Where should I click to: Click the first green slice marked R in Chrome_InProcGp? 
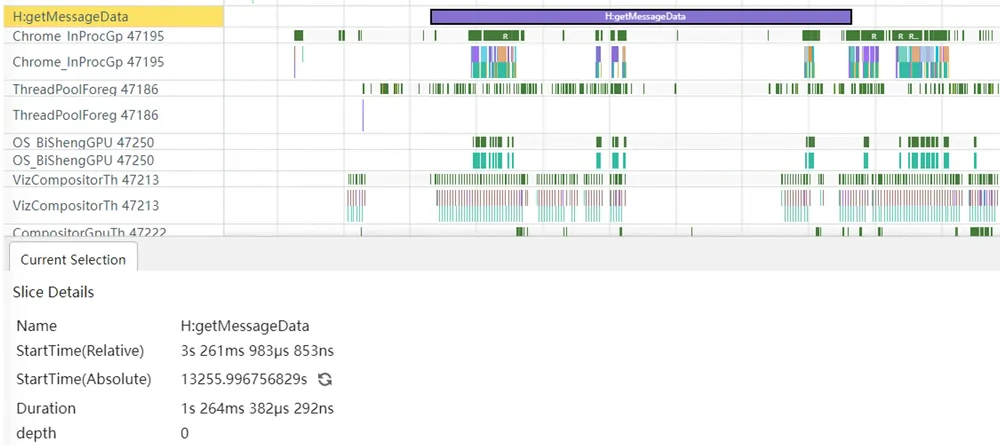[504, 36]
